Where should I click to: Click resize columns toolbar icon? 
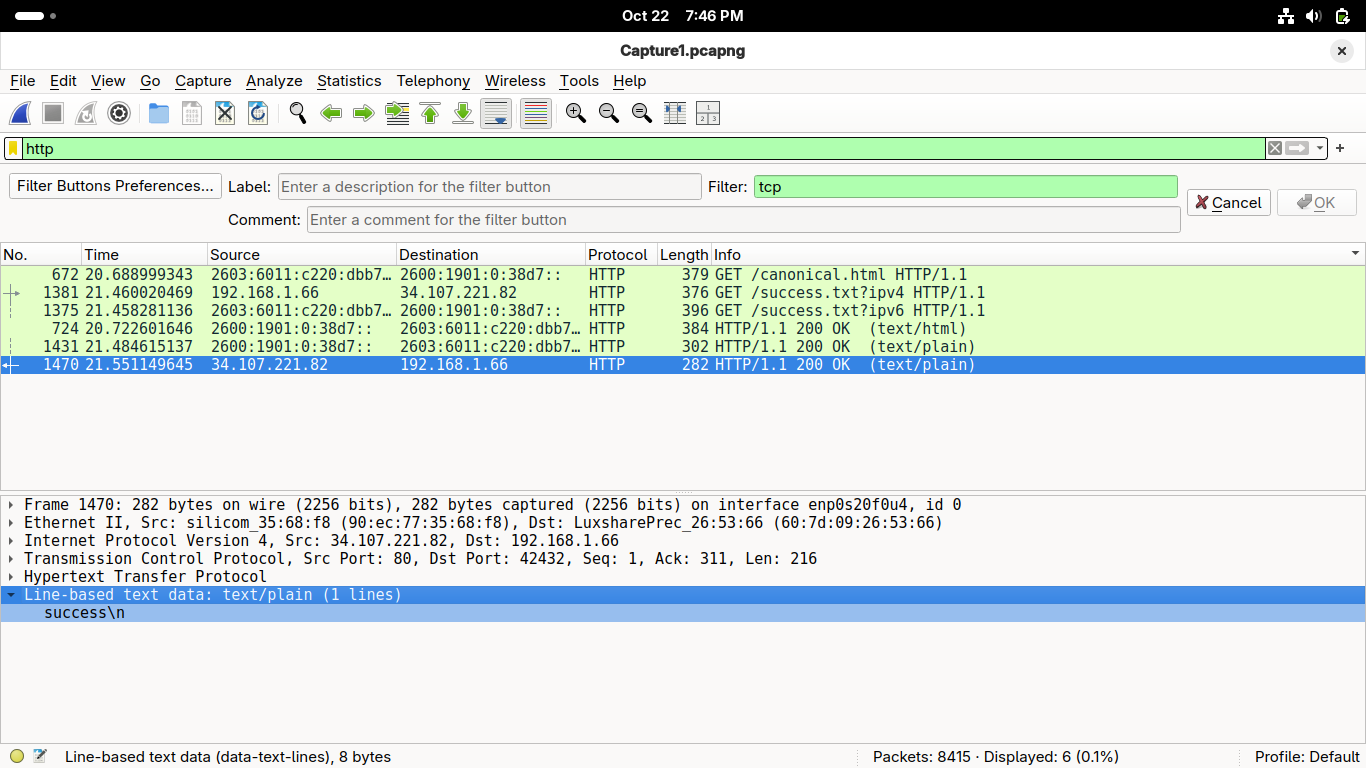(x=675, y=114)
